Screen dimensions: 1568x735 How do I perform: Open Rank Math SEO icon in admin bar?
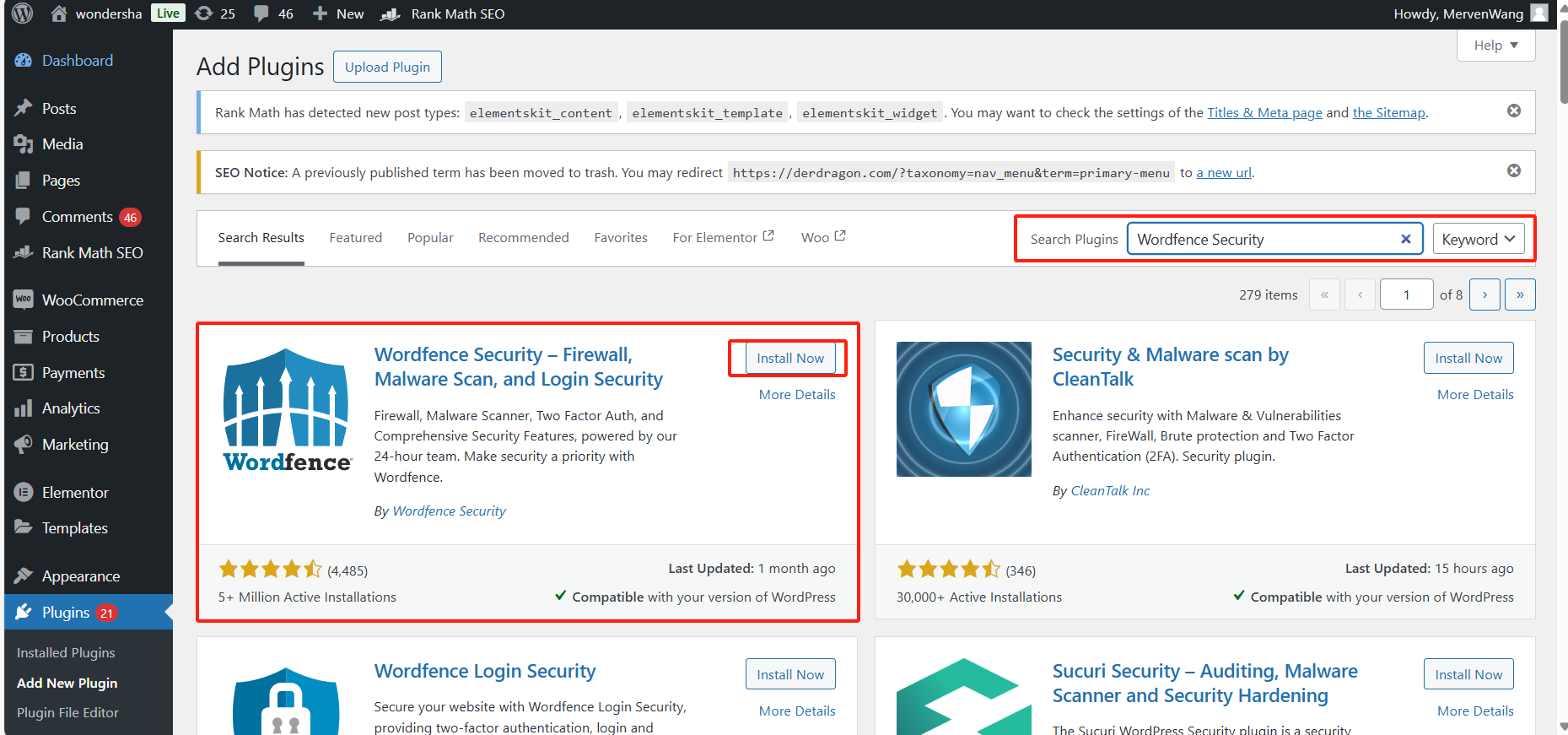390,14
